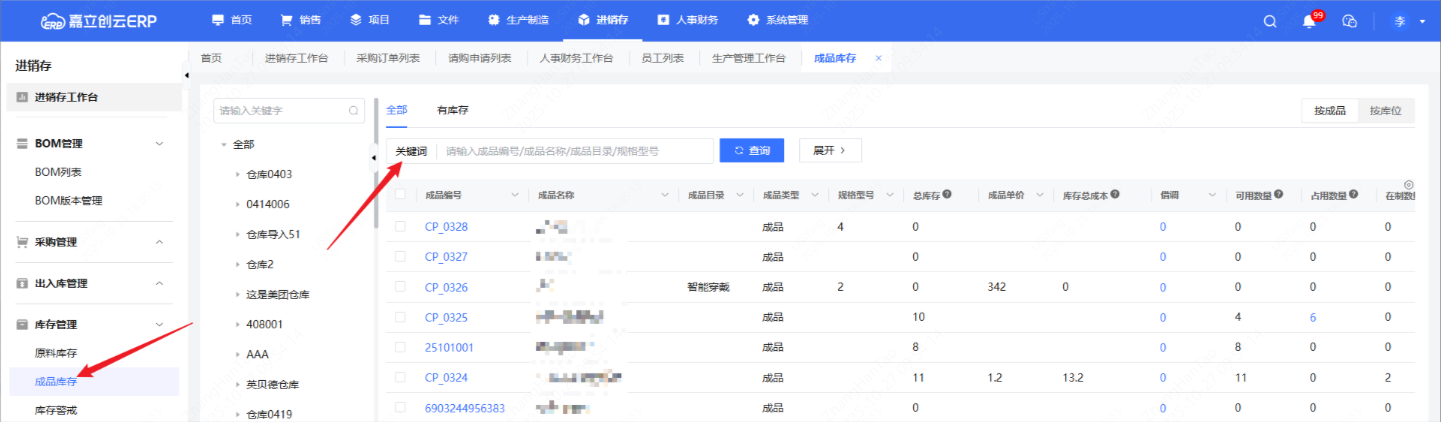
Task: Open the chat messages icon in header
Action: pos(1349,21)
